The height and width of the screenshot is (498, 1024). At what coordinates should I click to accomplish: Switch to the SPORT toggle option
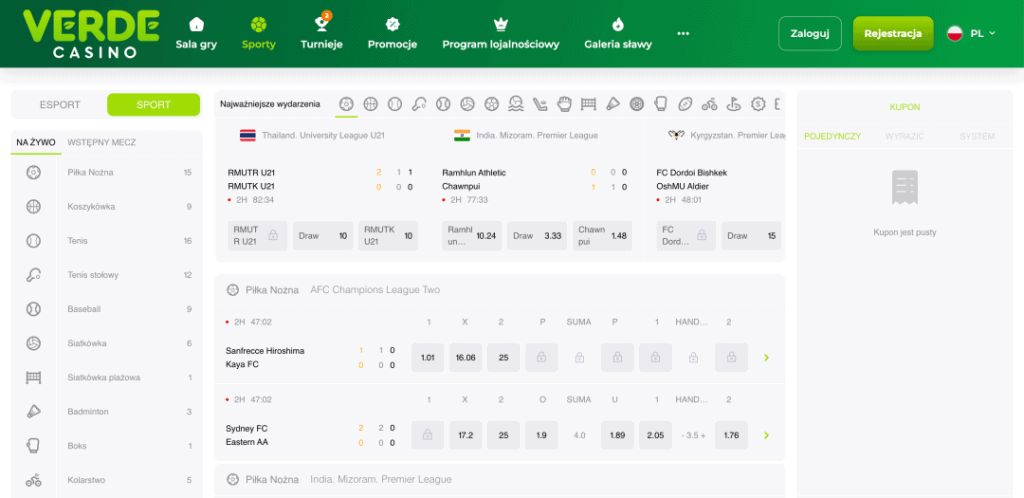coord(153,104)
